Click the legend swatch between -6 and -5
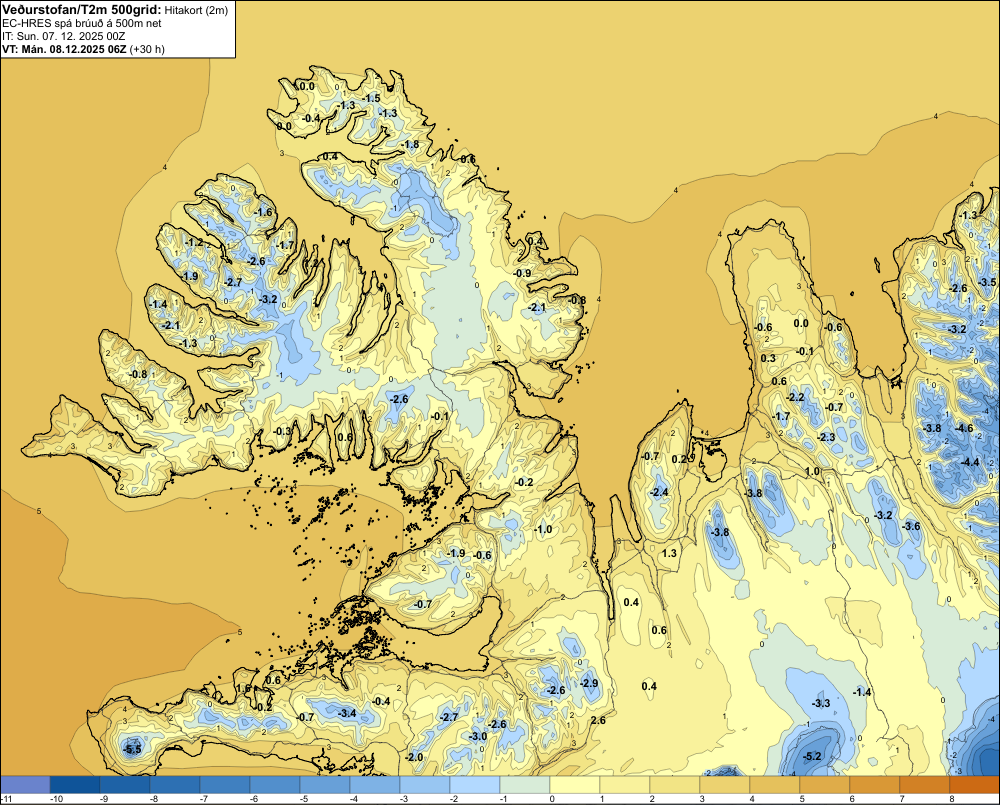Screen dimensions: 1000x805 click(x=275, y=784)
